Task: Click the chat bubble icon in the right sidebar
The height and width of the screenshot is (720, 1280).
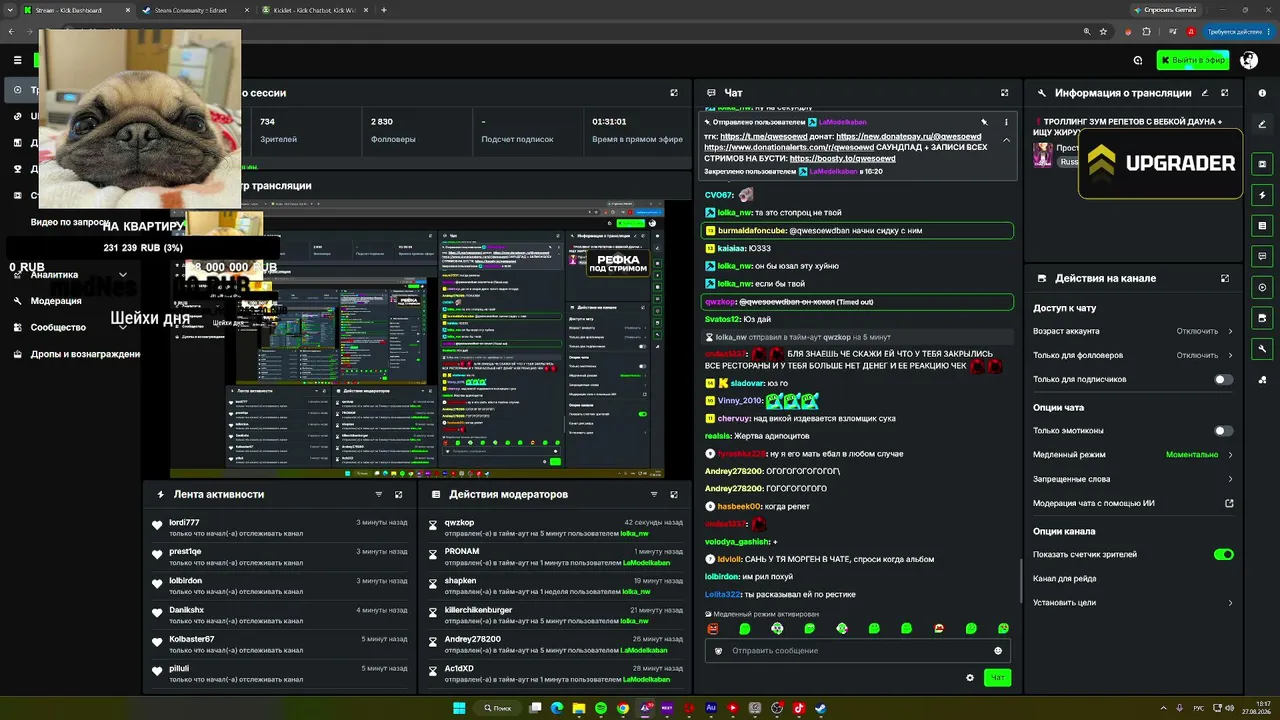Action: pos(1262,256)
